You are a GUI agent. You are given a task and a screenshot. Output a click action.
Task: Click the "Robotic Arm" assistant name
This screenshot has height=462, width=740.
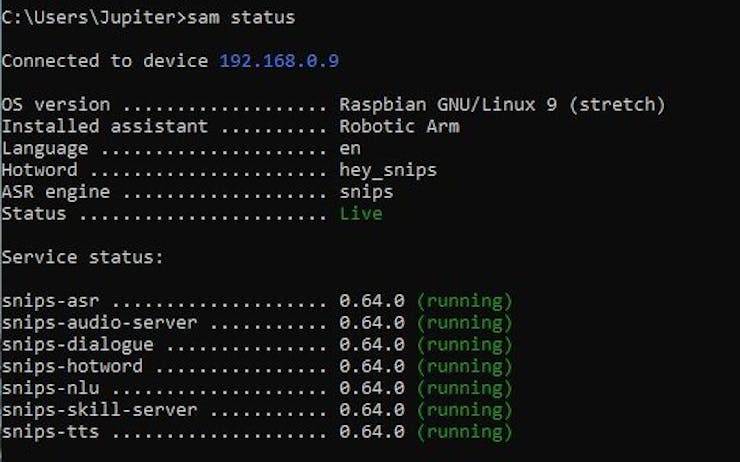pos(399,126)
